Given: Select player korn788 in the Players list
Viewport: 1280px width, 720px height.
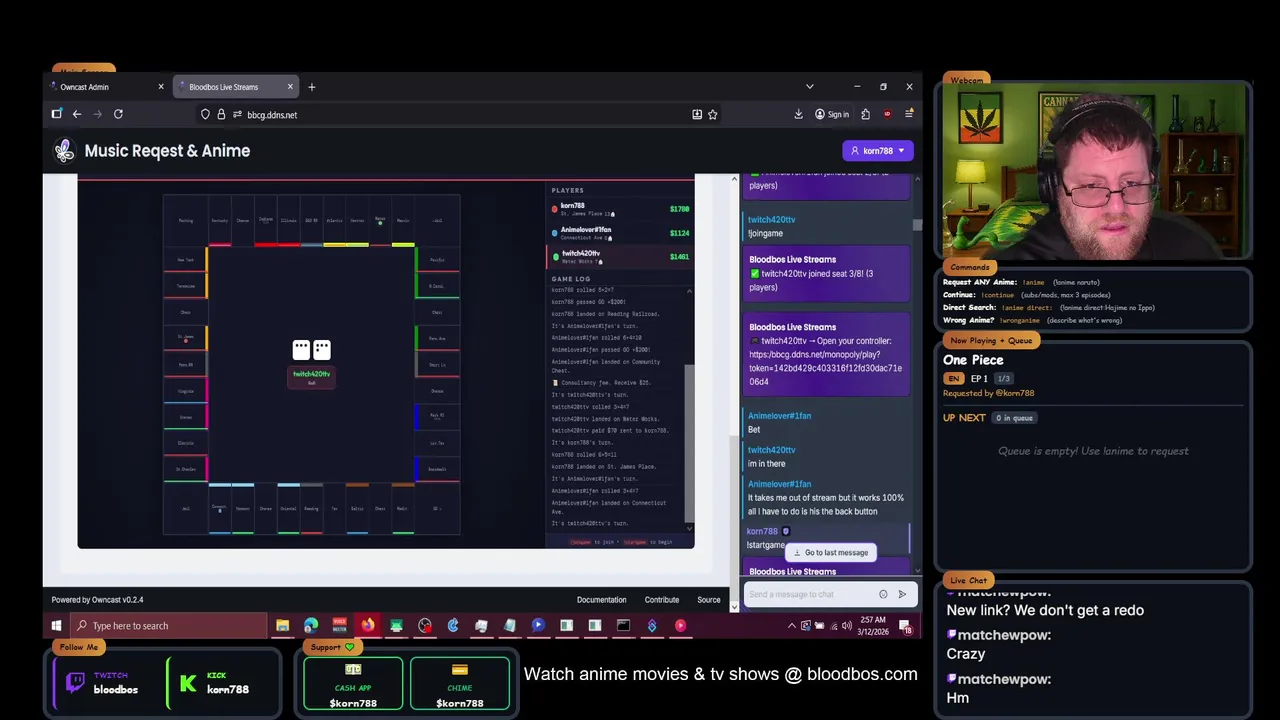Looking at the screenshot, I should click(620, 209).
